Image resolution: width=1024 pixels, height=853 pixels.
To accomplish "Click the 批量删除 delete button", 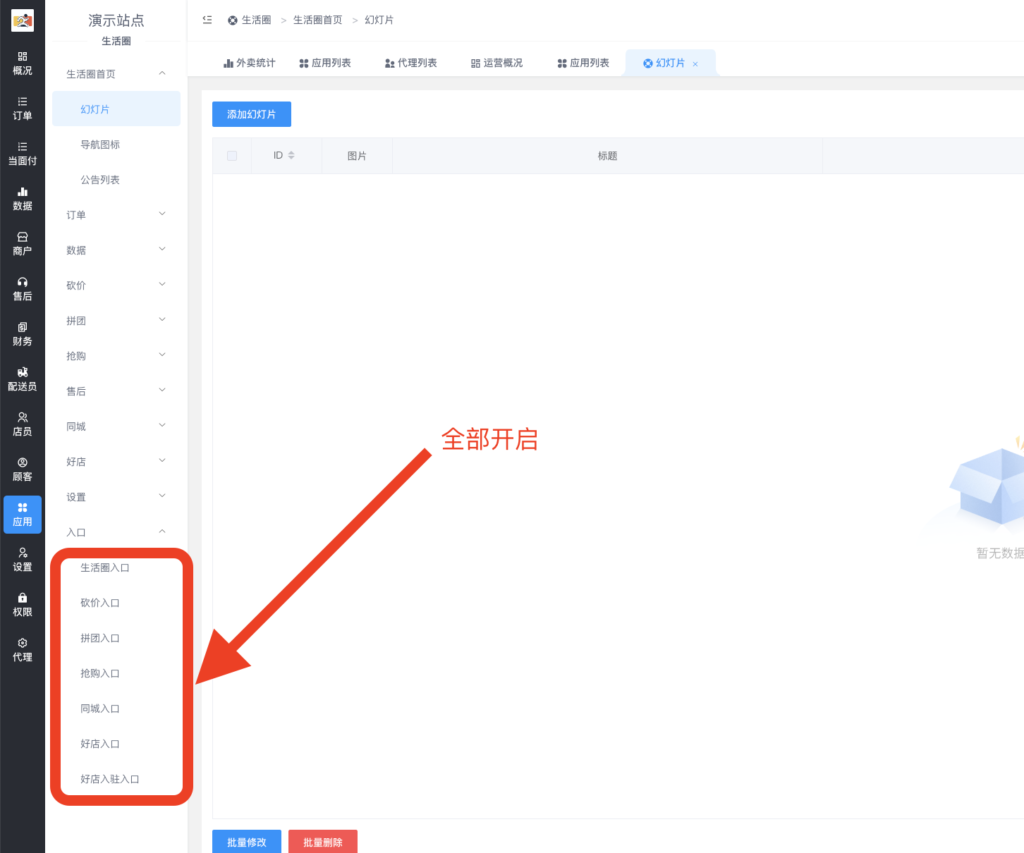I will (323, 841).
